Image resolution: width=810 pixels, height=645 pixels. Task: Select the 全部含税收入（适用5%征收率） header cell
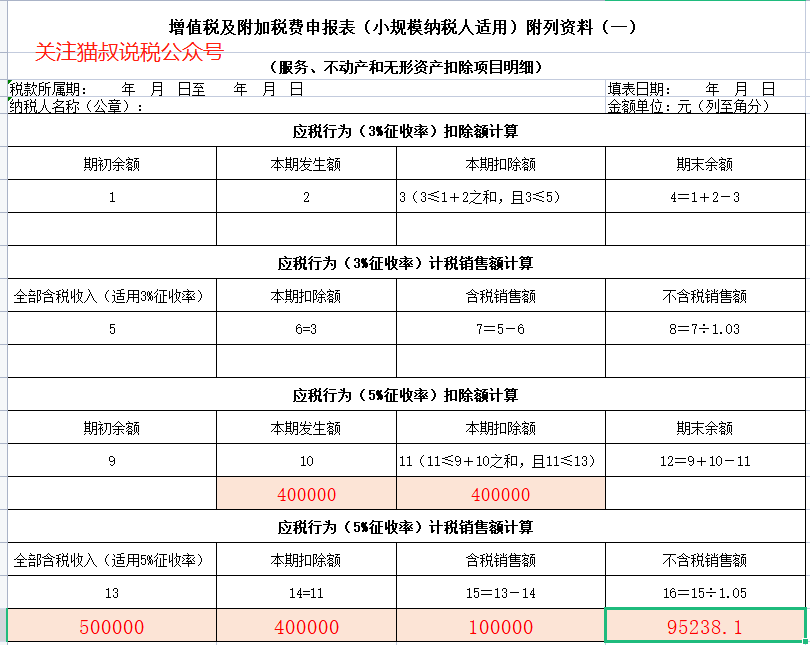click(112, 560)
